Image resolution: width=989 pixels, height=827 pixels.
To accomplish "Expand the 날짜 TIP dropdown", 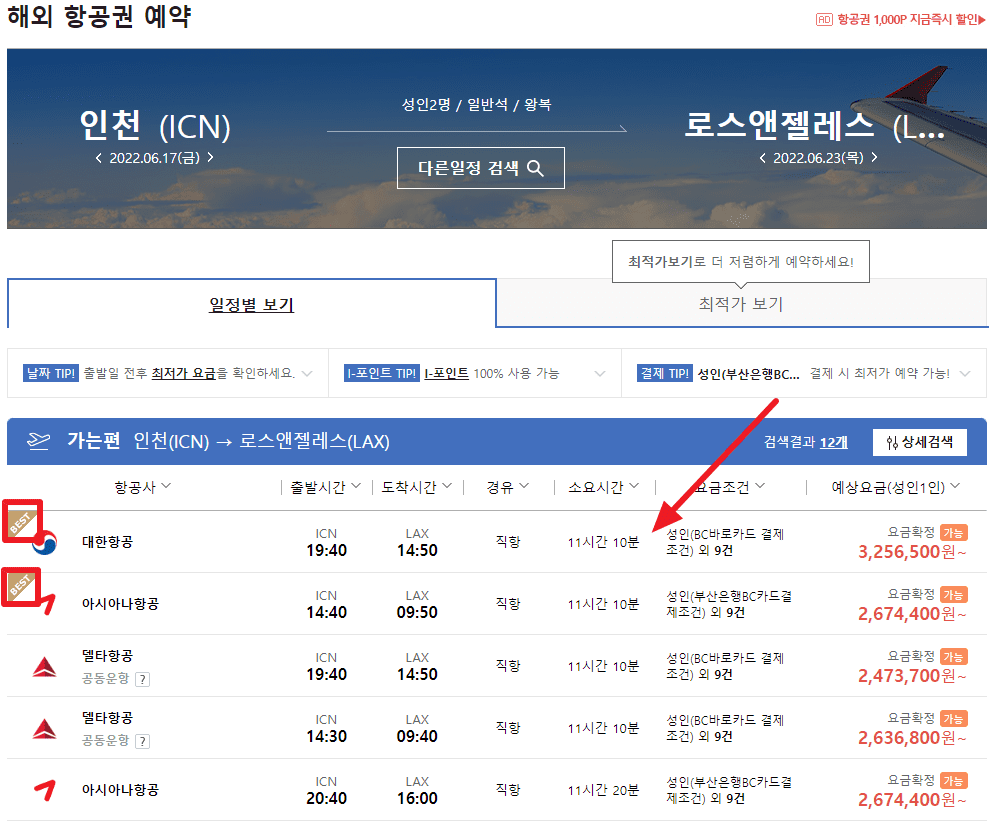I will [307, 373].
